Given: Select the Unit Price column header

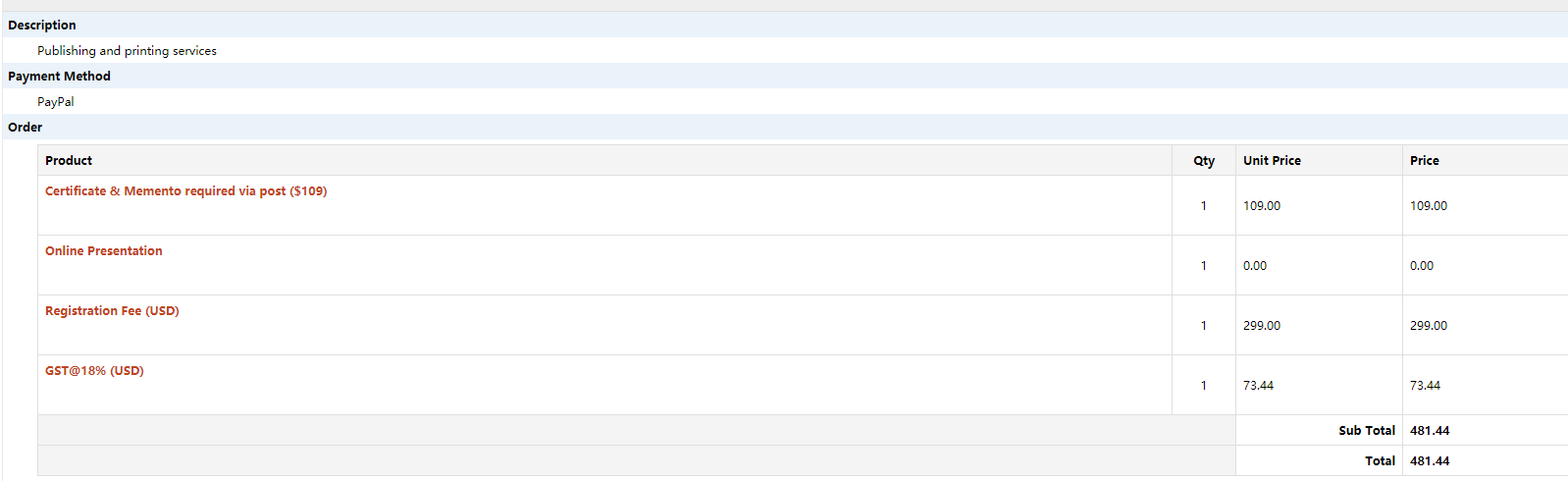Looking at the screenshot, I should 1272,161.
